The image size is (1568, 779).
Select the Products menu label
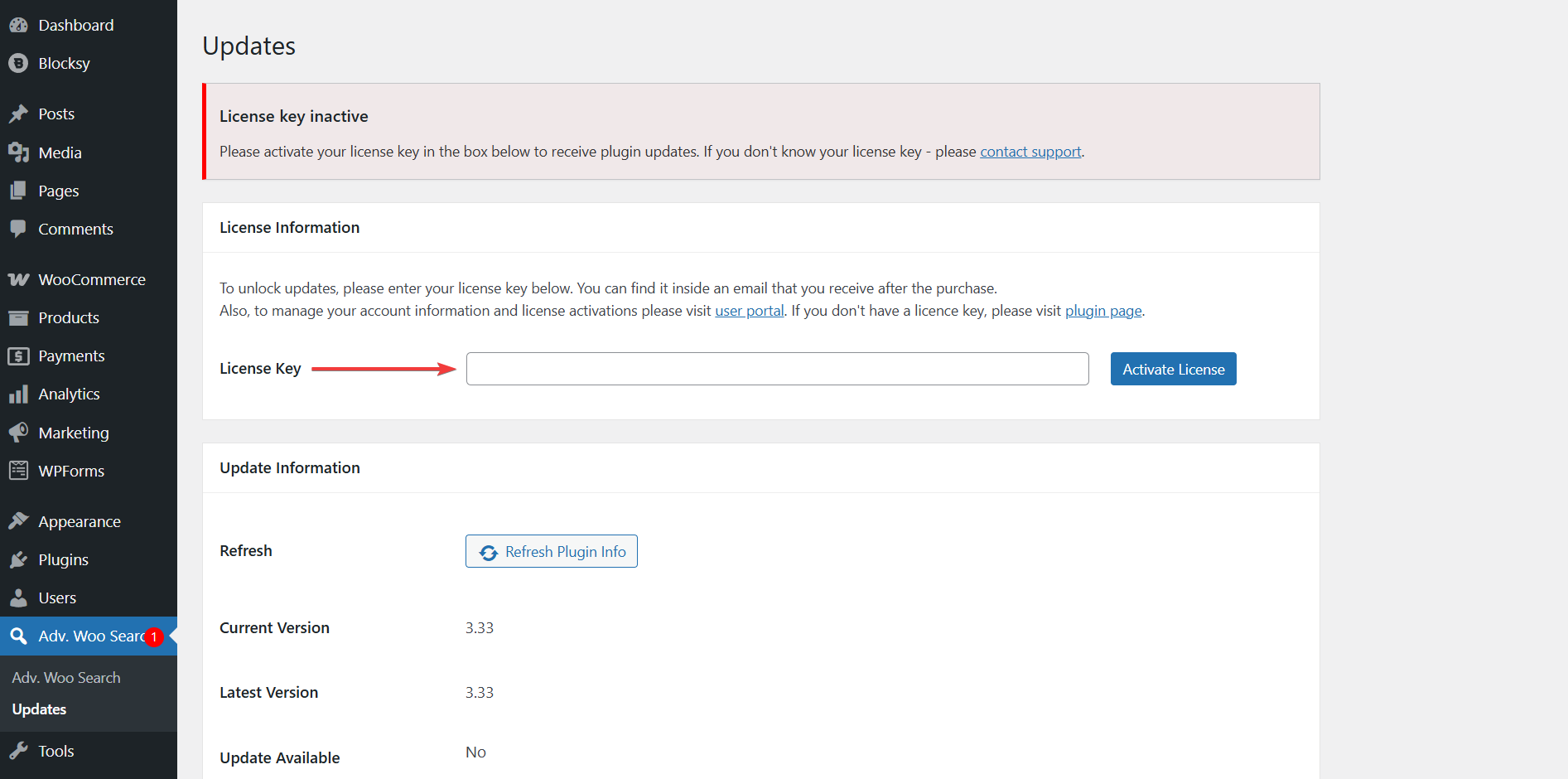pos(69,317)
